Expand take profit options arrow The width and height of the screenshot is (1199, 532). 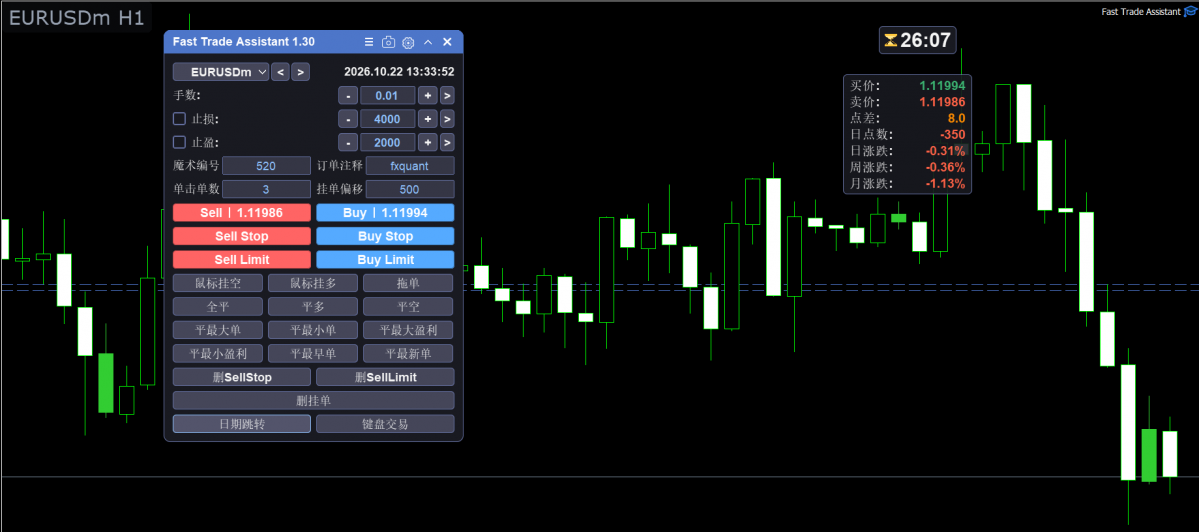point(447,142)
